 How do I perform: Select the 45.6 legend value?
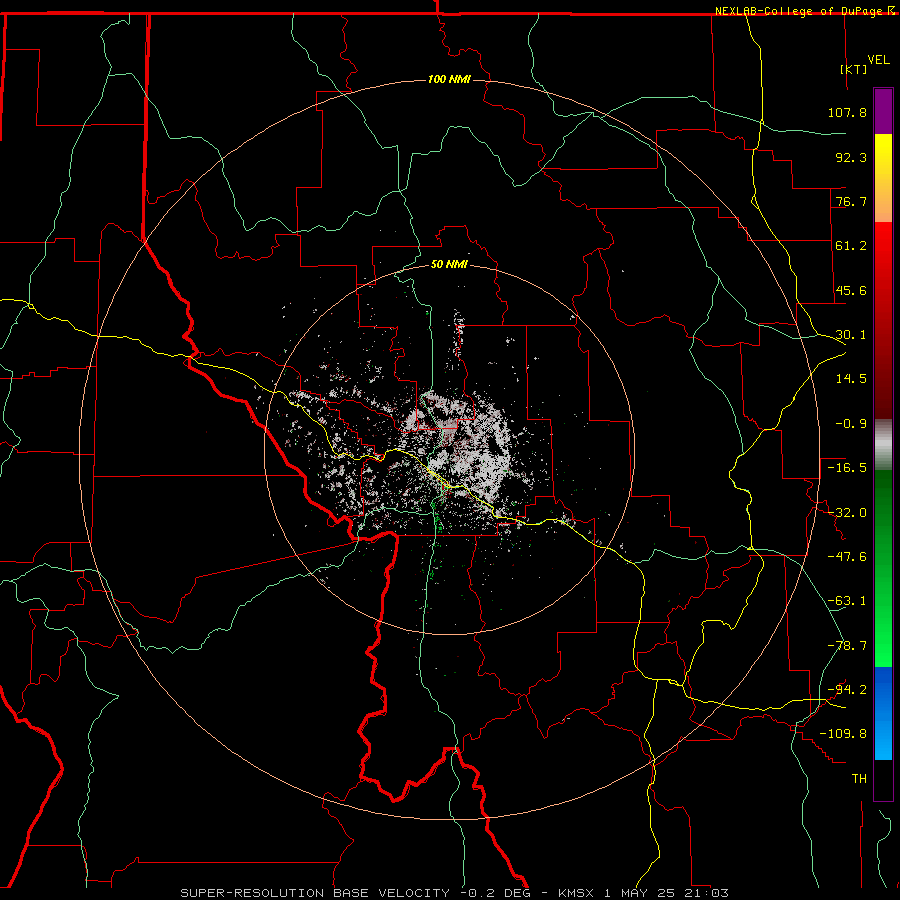click(851, 290)
